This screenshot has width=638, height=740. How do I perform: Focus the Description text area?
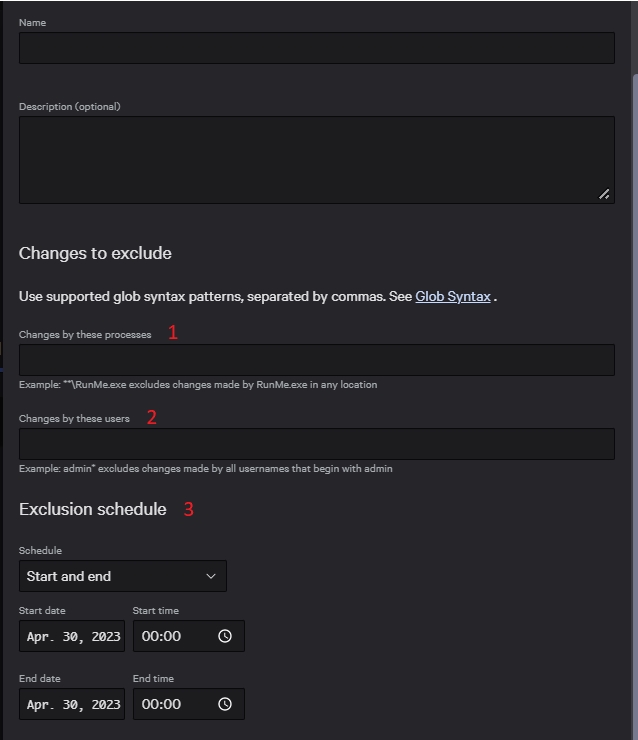tap(316, 160)
